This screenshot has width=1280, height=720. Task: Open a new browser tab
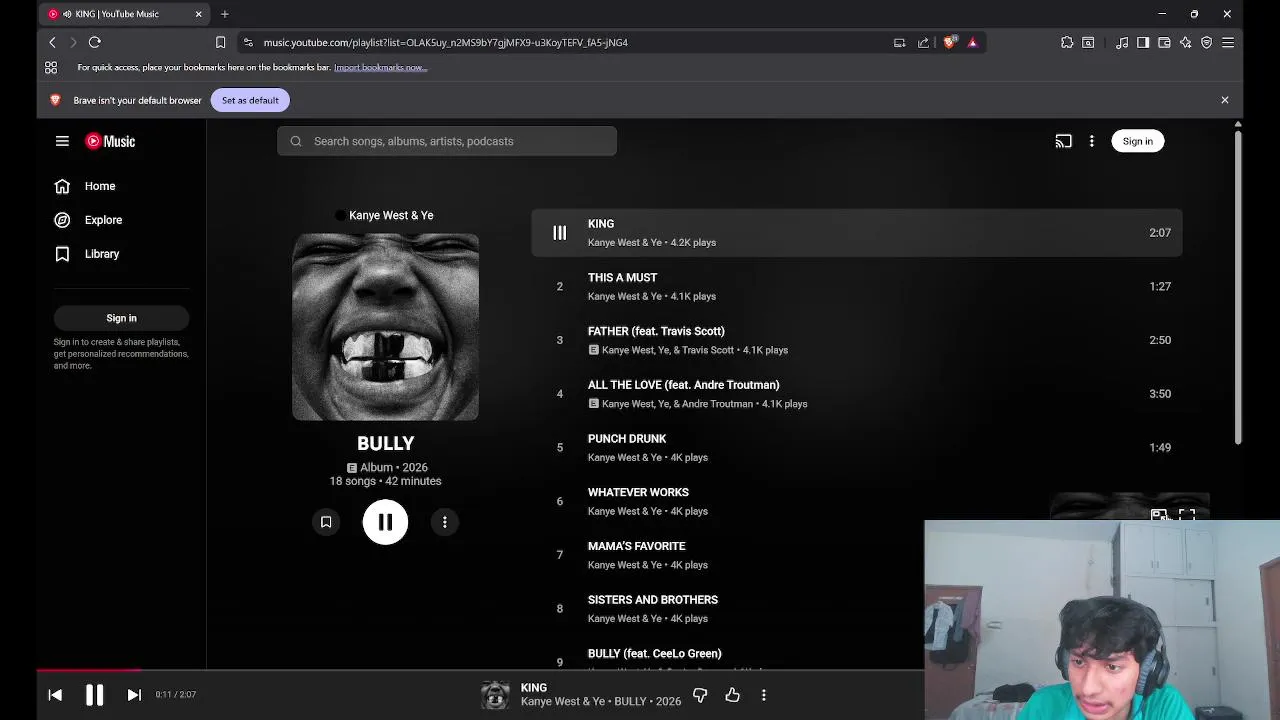[225, 14]
